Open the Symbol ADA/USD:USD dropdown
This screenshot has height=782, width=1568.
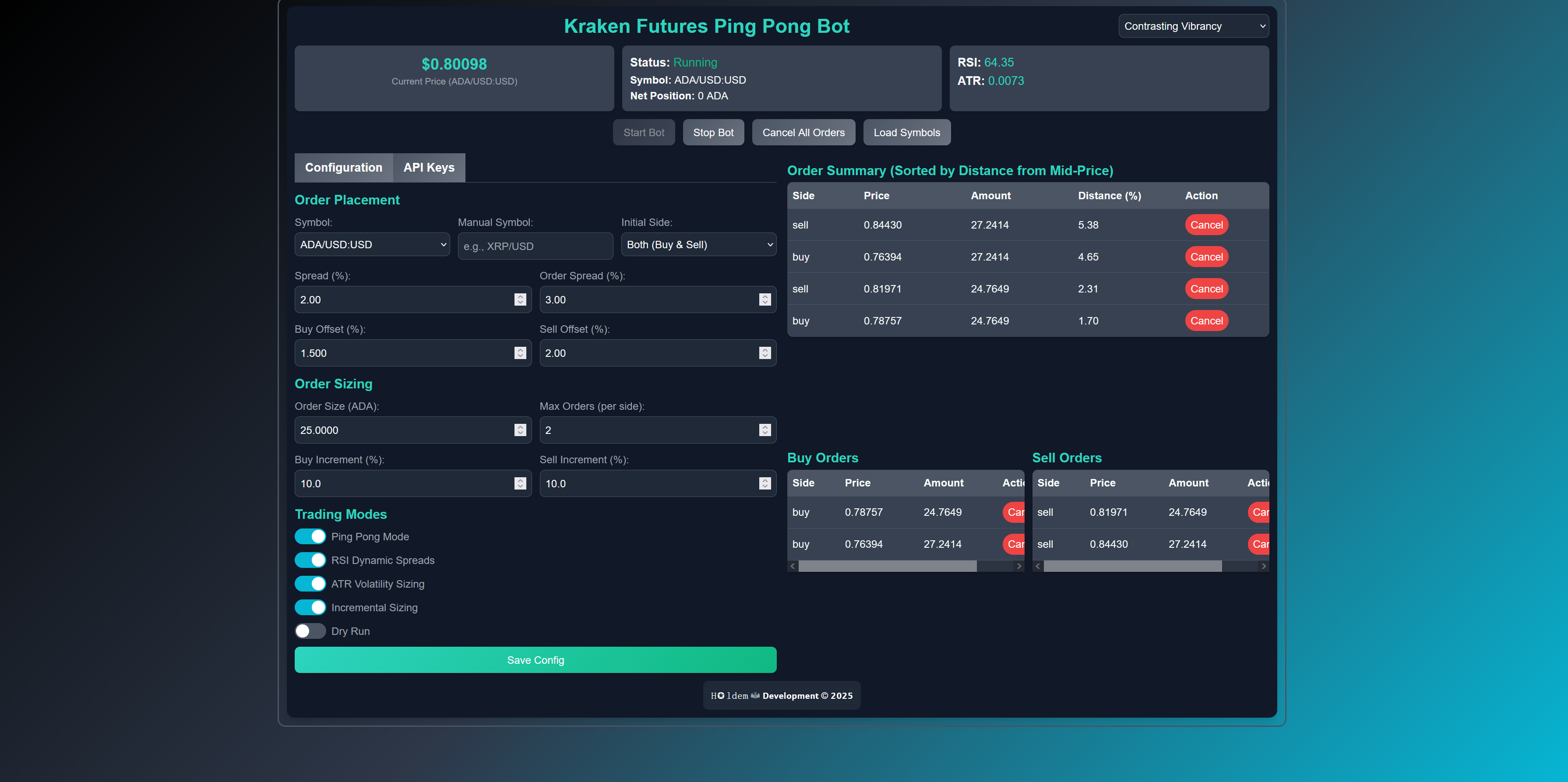(372, 245)
